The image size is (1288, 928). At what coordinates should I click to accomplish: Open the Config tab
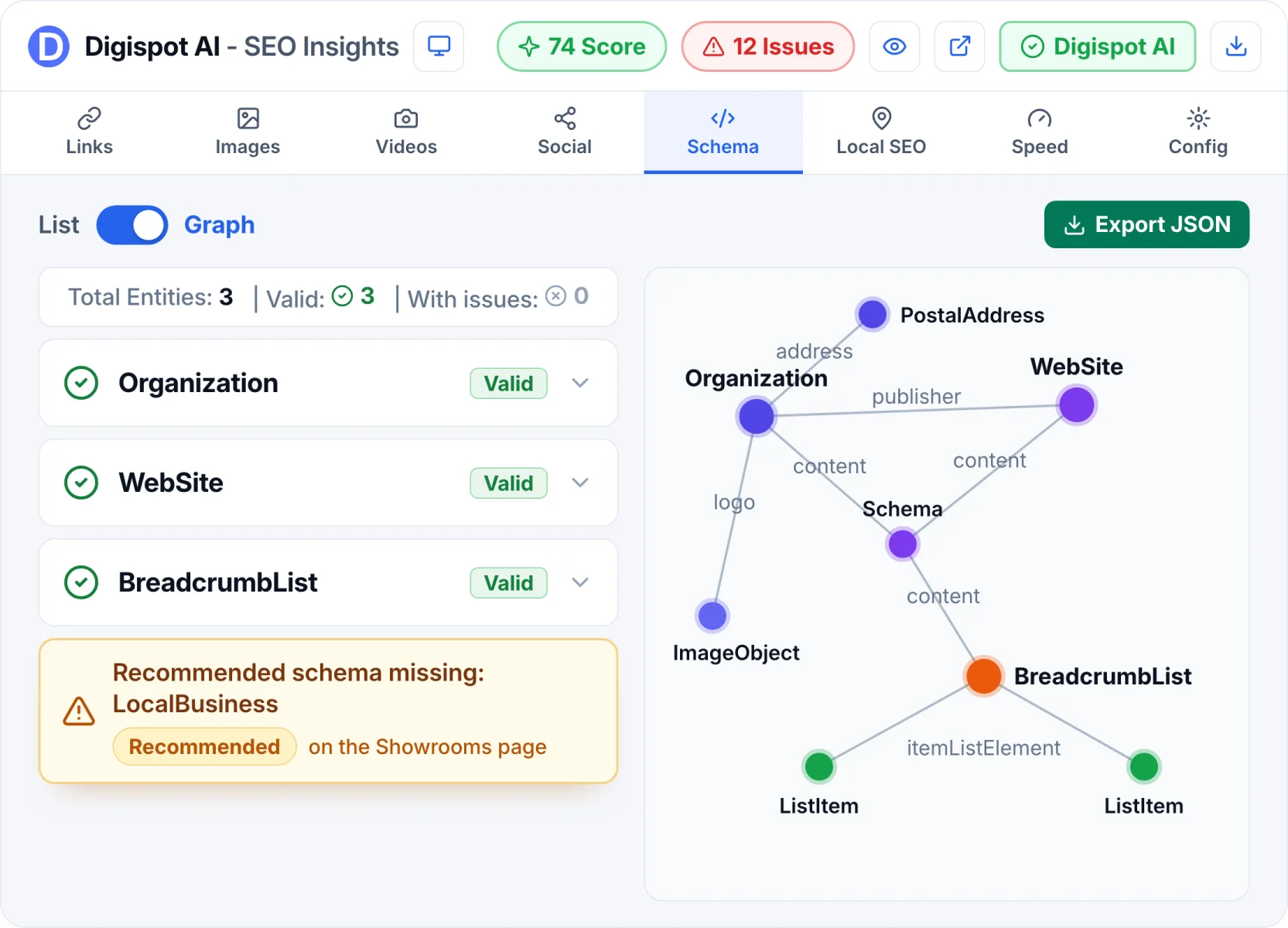pyautogui.click(x=1198, y=132)
